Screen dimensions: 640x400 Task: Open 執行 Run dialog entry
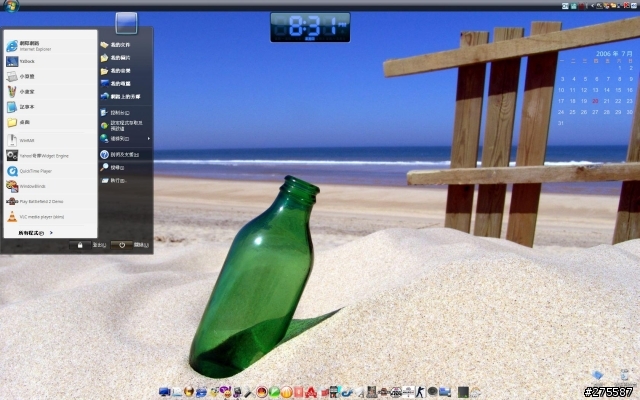pyautogui.click(x=125, y=180)
